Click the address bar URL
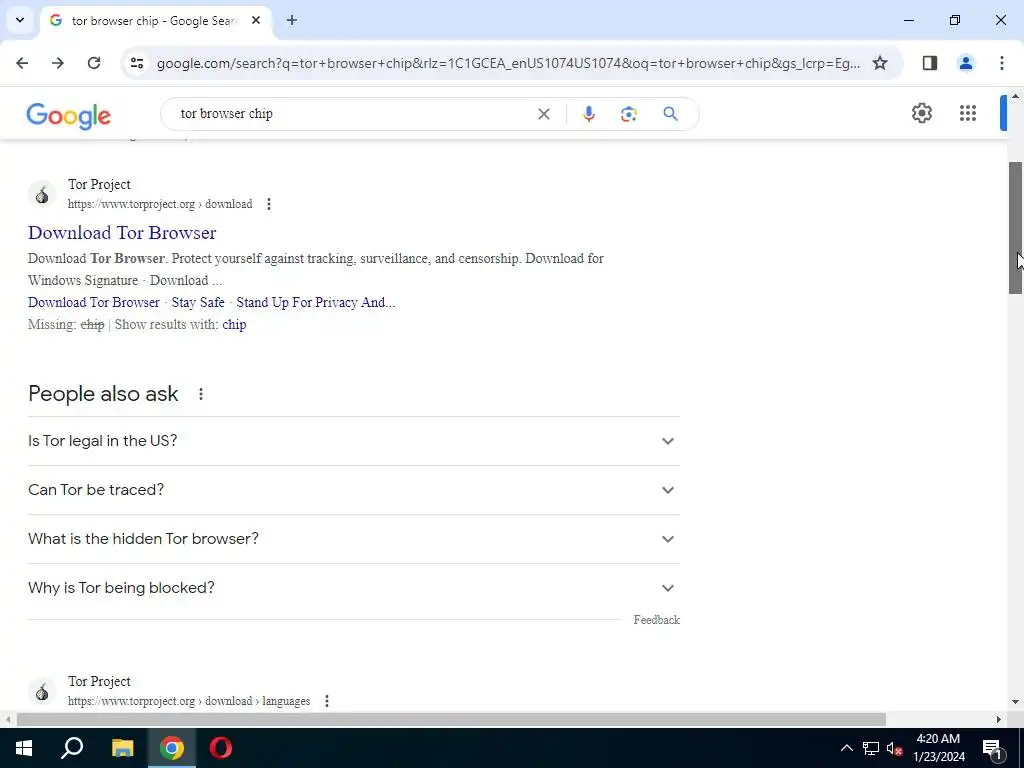Image resolution: width=1024 pixels, height=768 pixels. coord(508,63)
